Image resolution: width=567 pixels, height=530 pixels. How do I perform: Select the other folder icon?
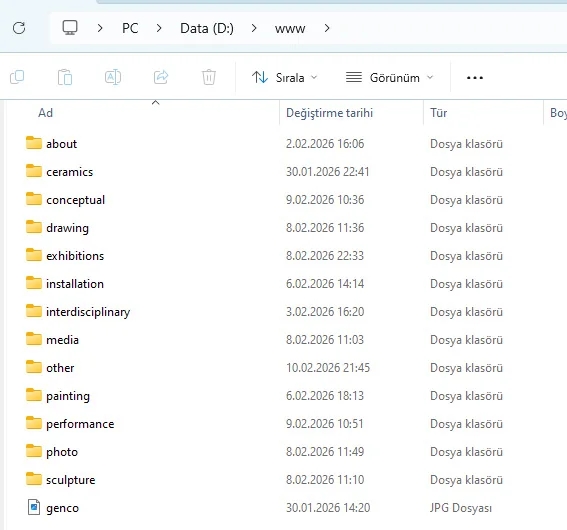point(34,367)
